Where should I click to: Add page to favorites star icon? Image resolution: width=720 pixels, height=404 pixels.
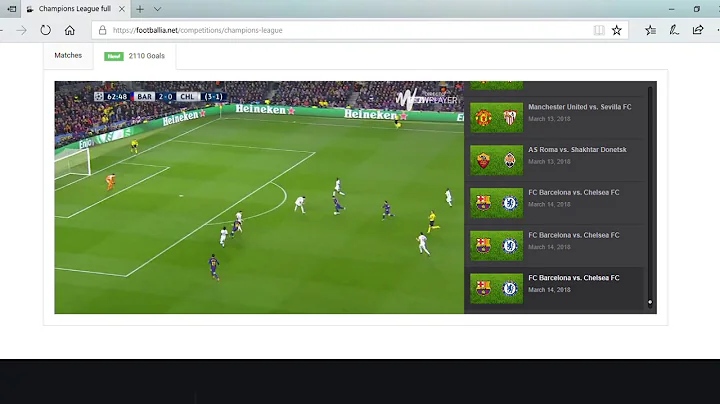pos(617,30)
